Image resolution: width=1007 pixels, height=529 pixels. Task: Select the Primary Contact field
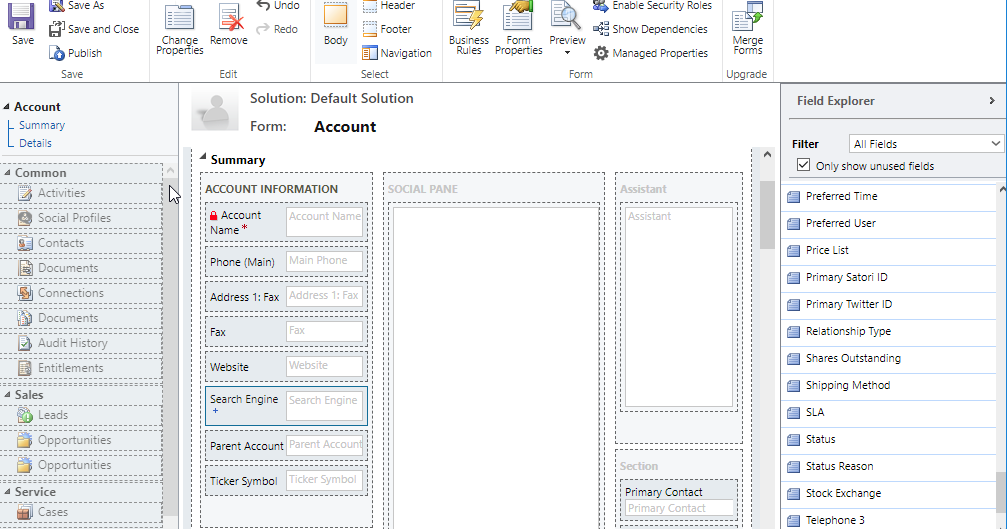coord(679,499)
